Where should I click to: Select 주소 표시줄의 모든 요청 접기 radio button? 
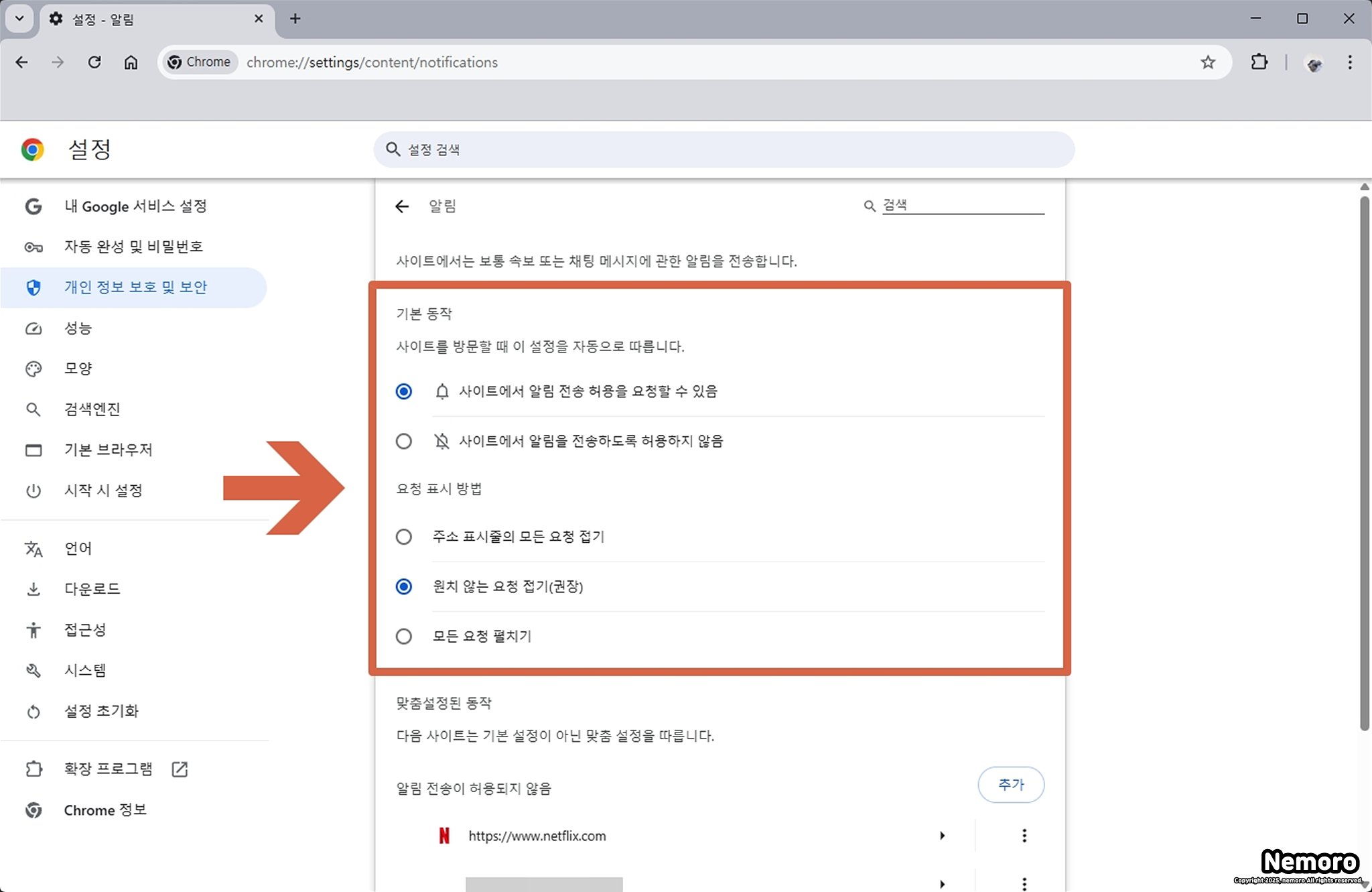[404, 537]
